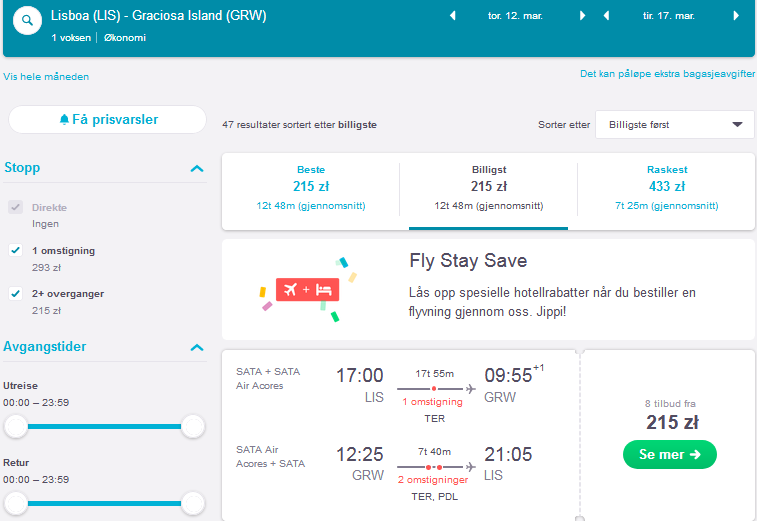Click Utreise slider left handle
The image size is (757, 521).
pos(16,426)
